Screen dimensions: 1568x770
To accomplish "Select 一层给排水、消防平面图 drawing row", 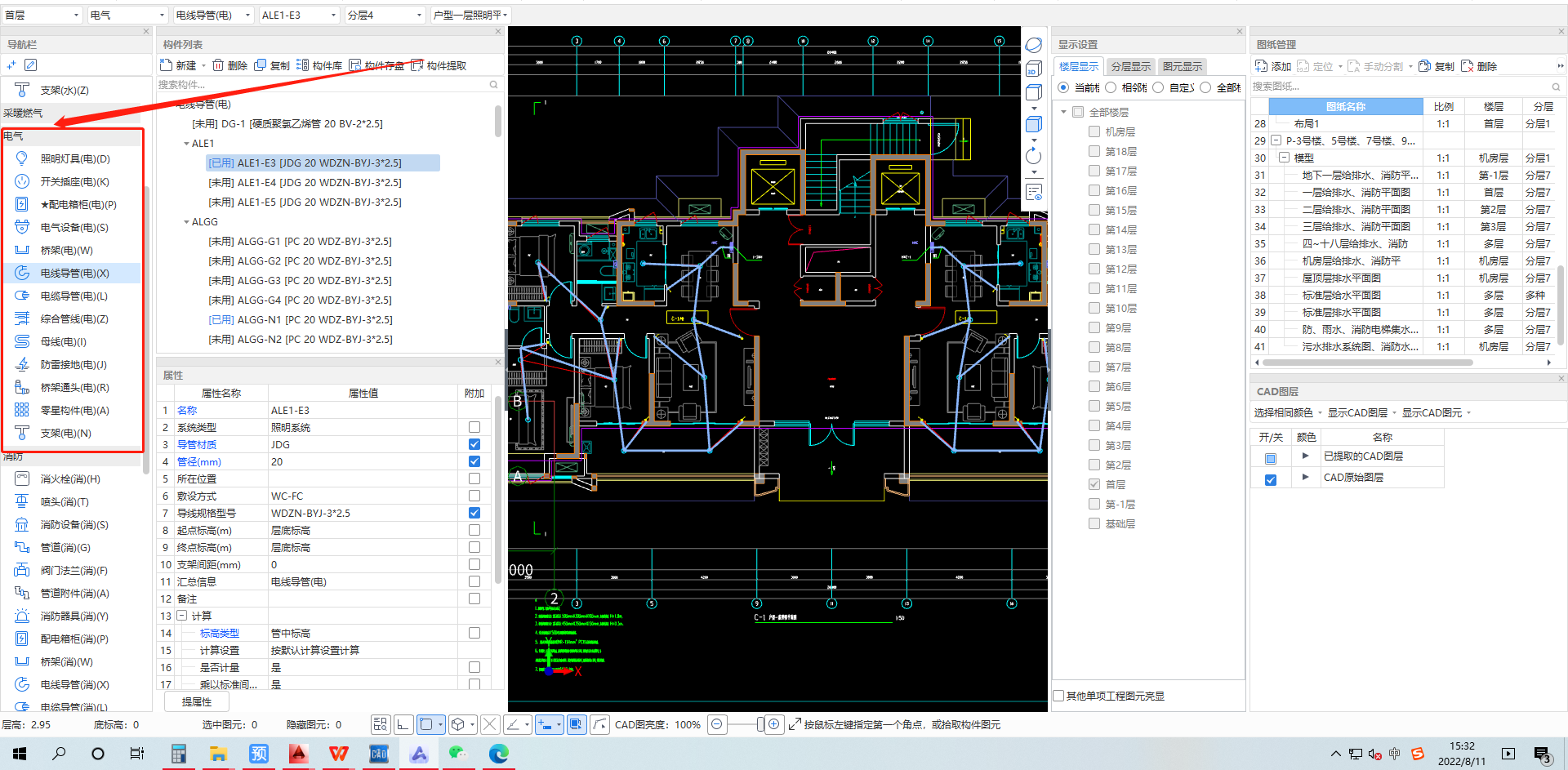I will pos(1356,193).
